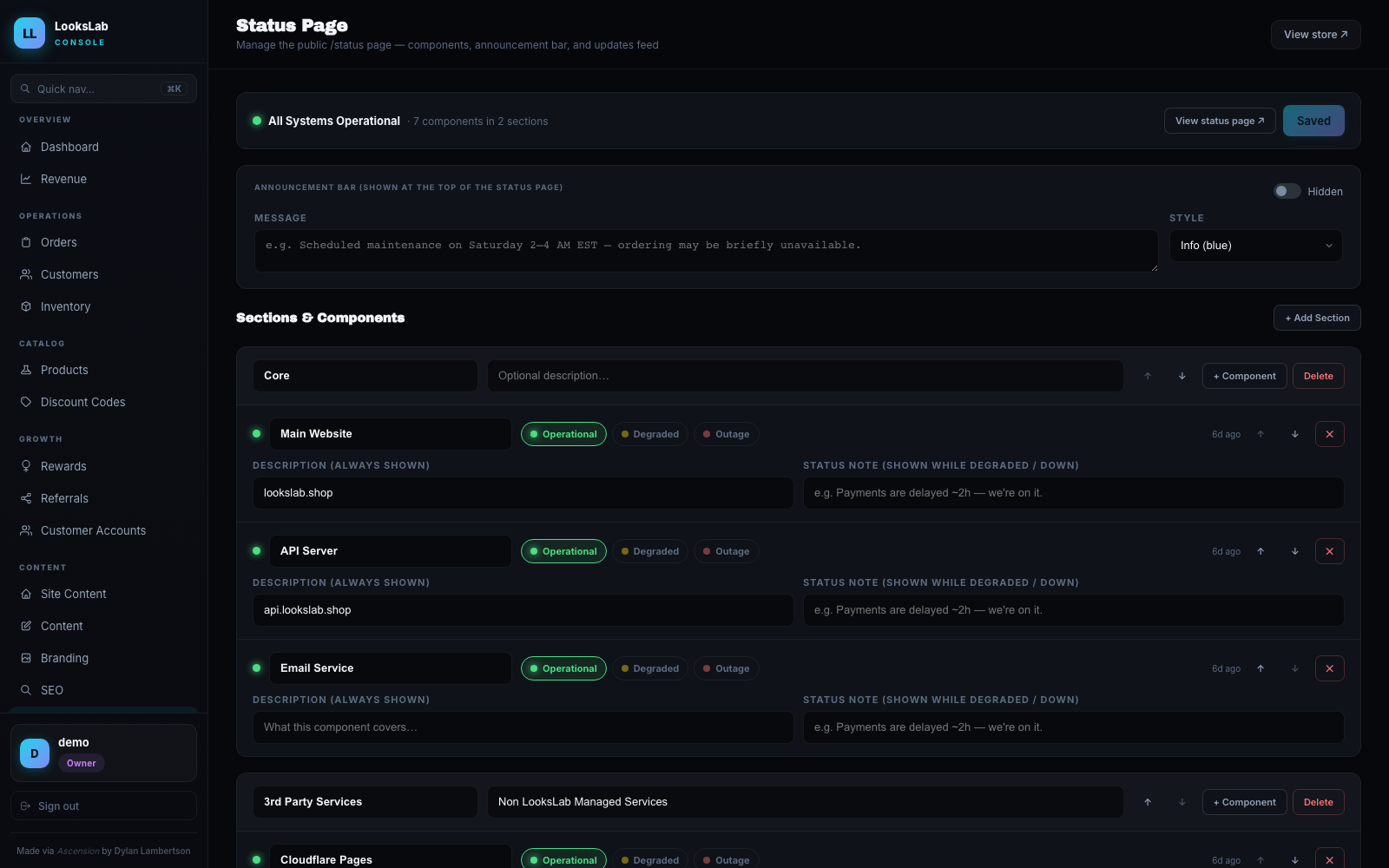
Task: Click the demo user avatar
Action: click(x=35, y=753)
